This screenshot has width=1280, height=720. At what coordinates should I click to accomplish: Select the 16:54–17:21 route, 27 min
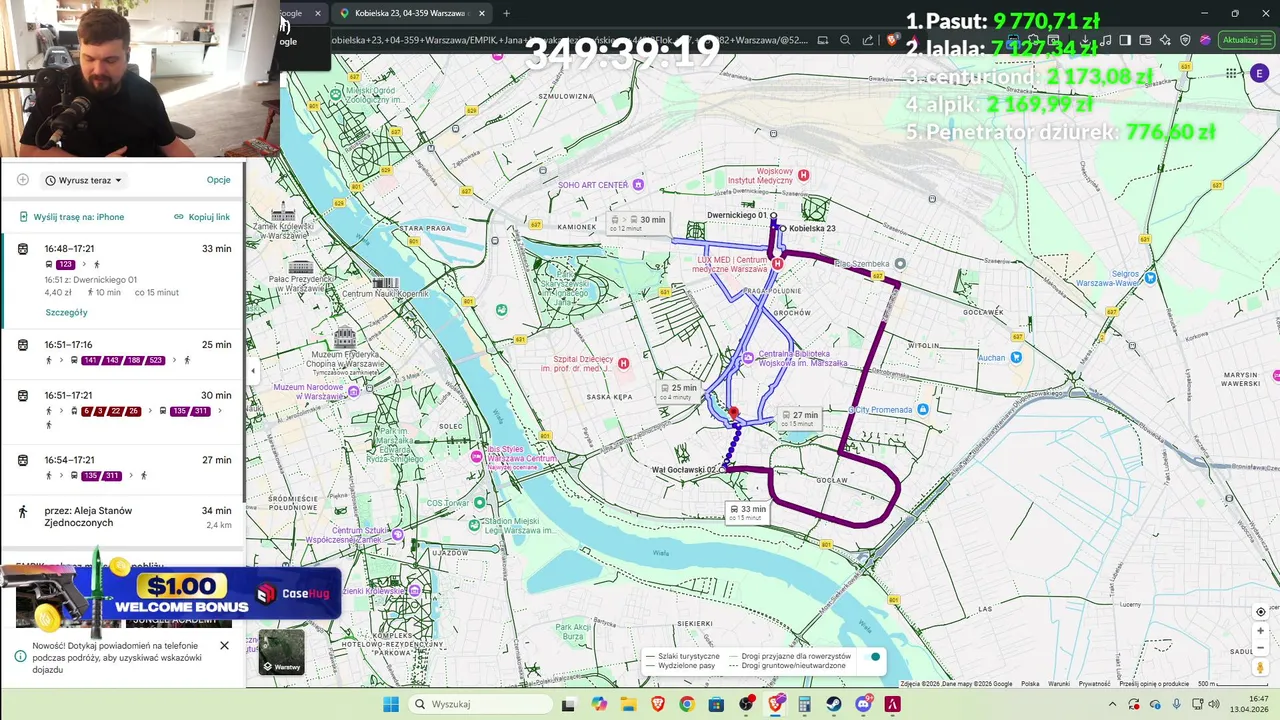[x=123, y=468]
